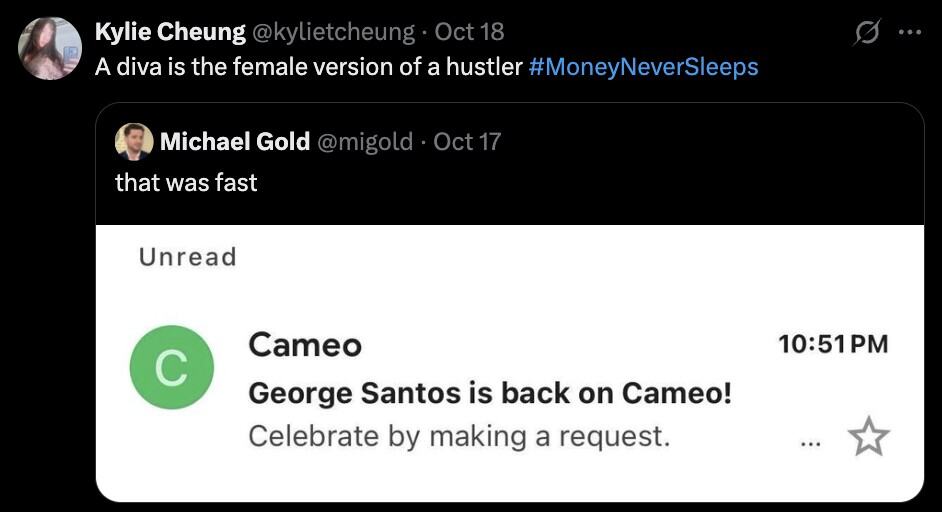
Task: Open quoted tweet text "that was fast"
Action: [186, 183]
